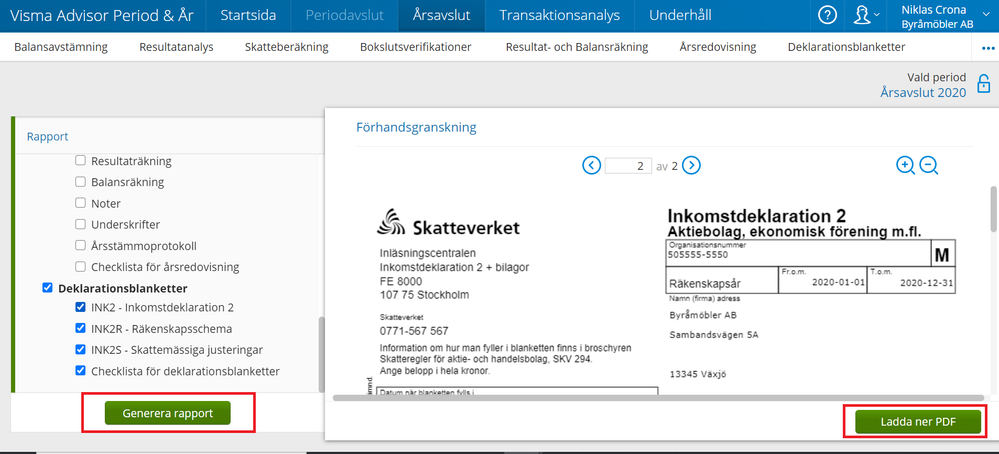
Task: Open the Underhåll dropdown menu
Action: [681, 15]
